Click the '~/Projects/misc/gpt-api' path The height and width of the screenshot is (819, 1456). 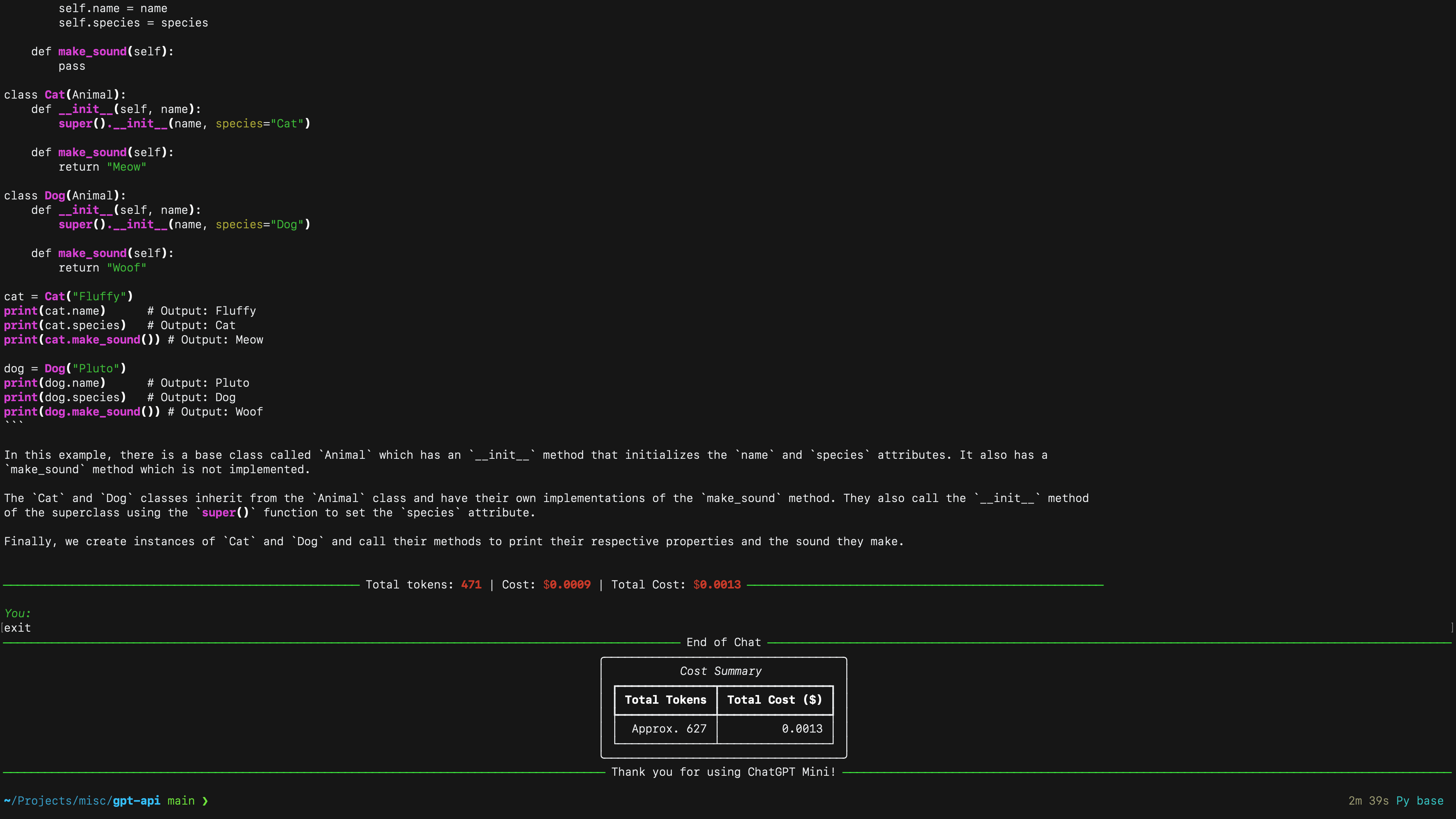82,801
